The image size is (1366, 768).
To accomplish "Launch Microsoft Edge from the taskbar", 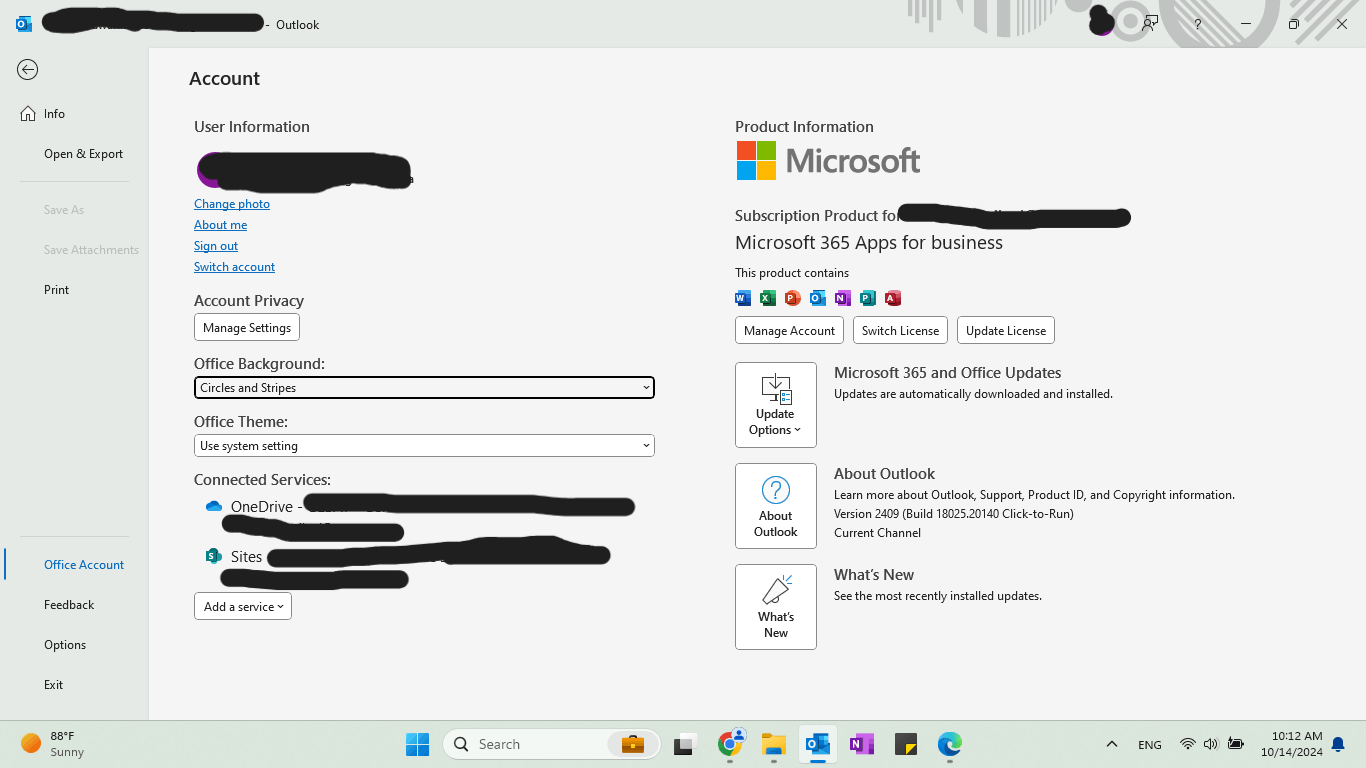I will pos(947,744).
